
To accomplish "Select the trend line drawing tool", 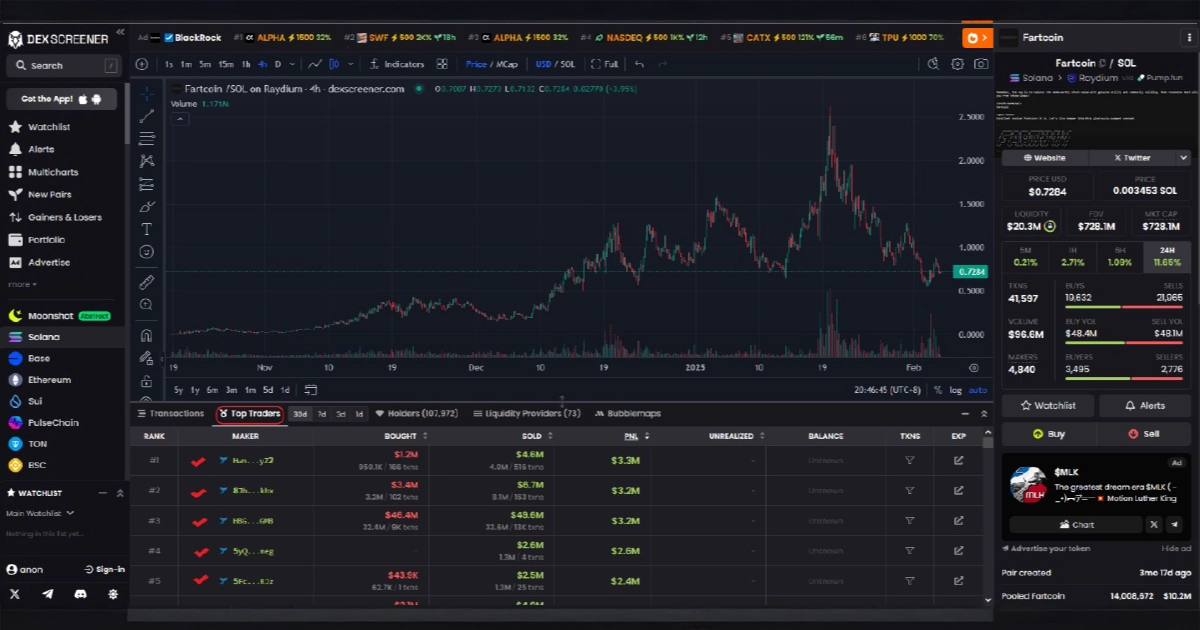I will pos(147,116).
